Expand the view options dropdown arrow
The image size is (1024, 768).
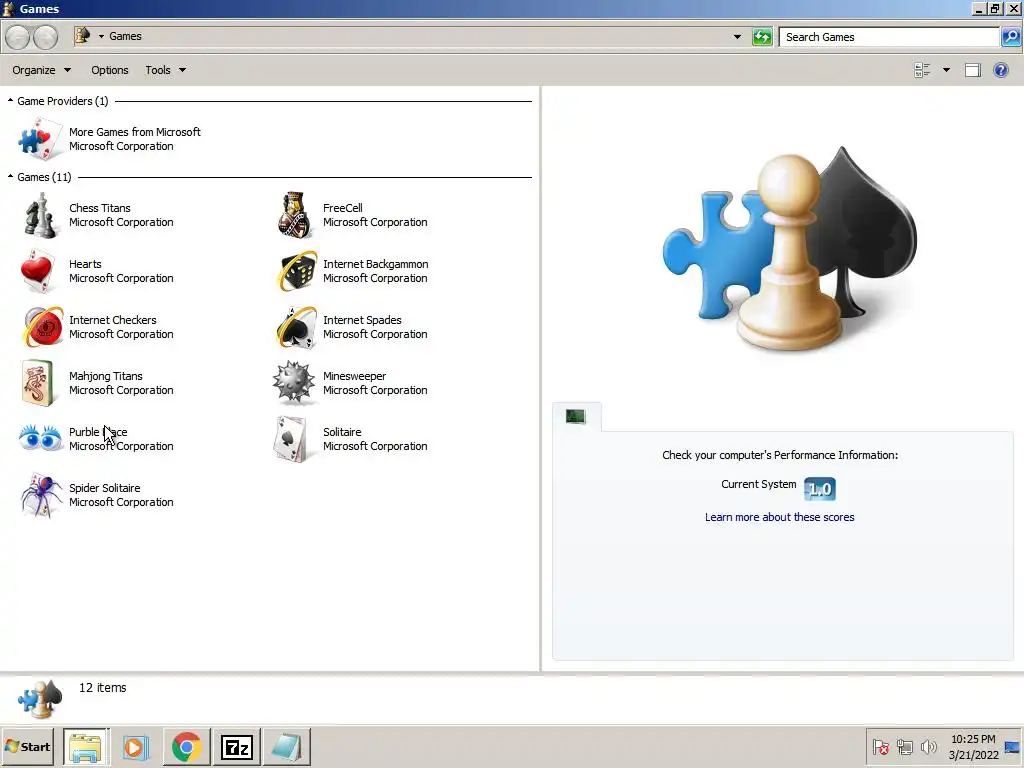tap(946, 70)
